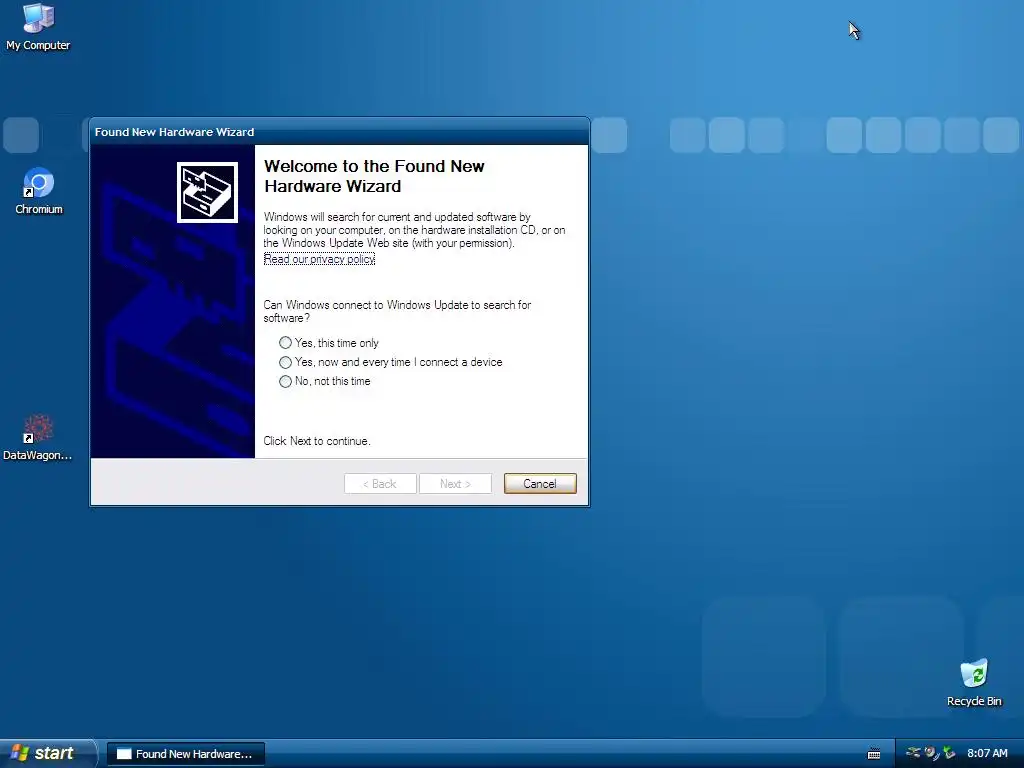Open the My Computer desktop icon
This screenshot has width=1024, height=768.
[x=38, y=27]
